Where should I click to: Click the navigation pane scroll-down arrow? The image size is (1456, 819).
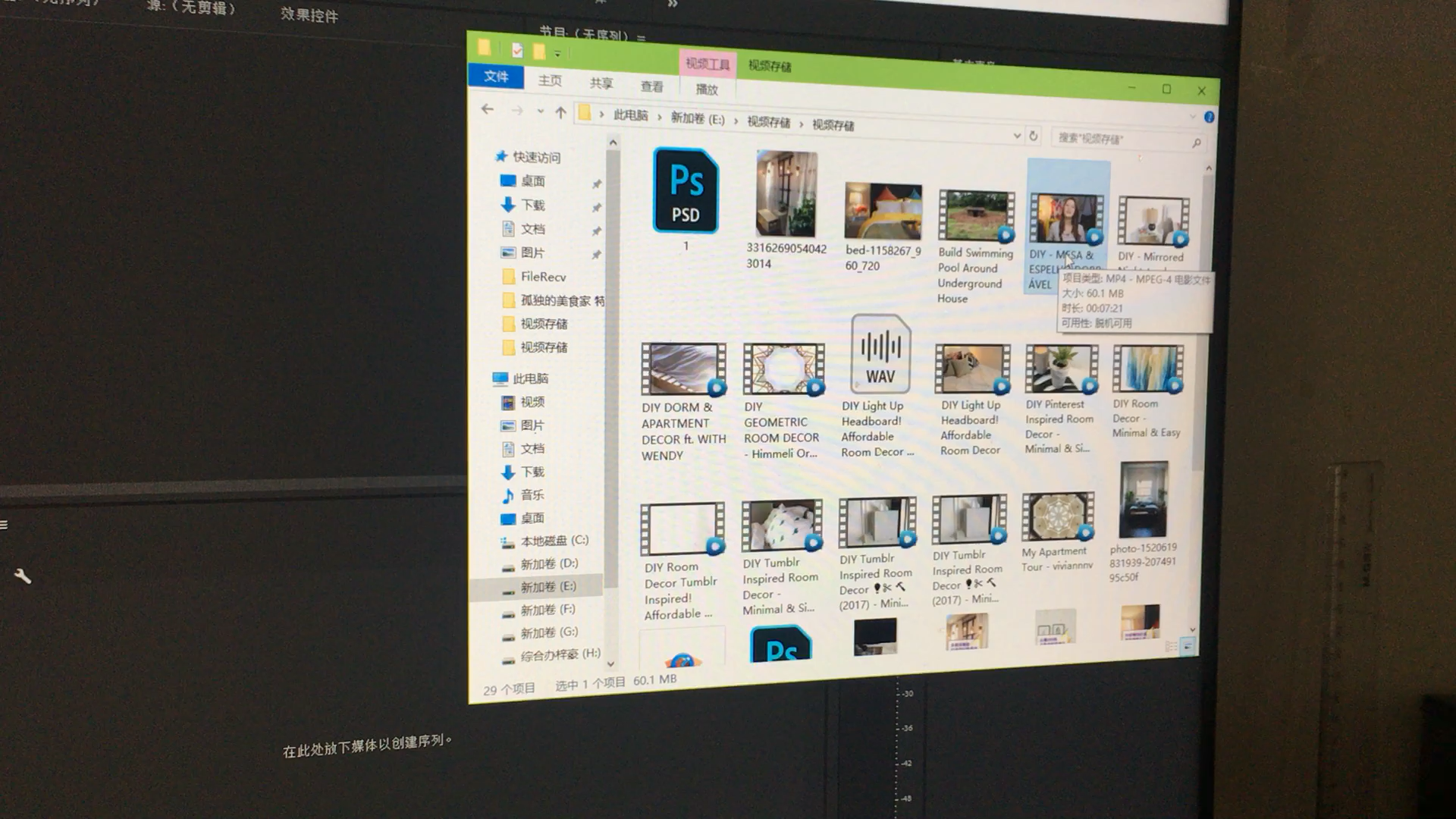point(611,664)
